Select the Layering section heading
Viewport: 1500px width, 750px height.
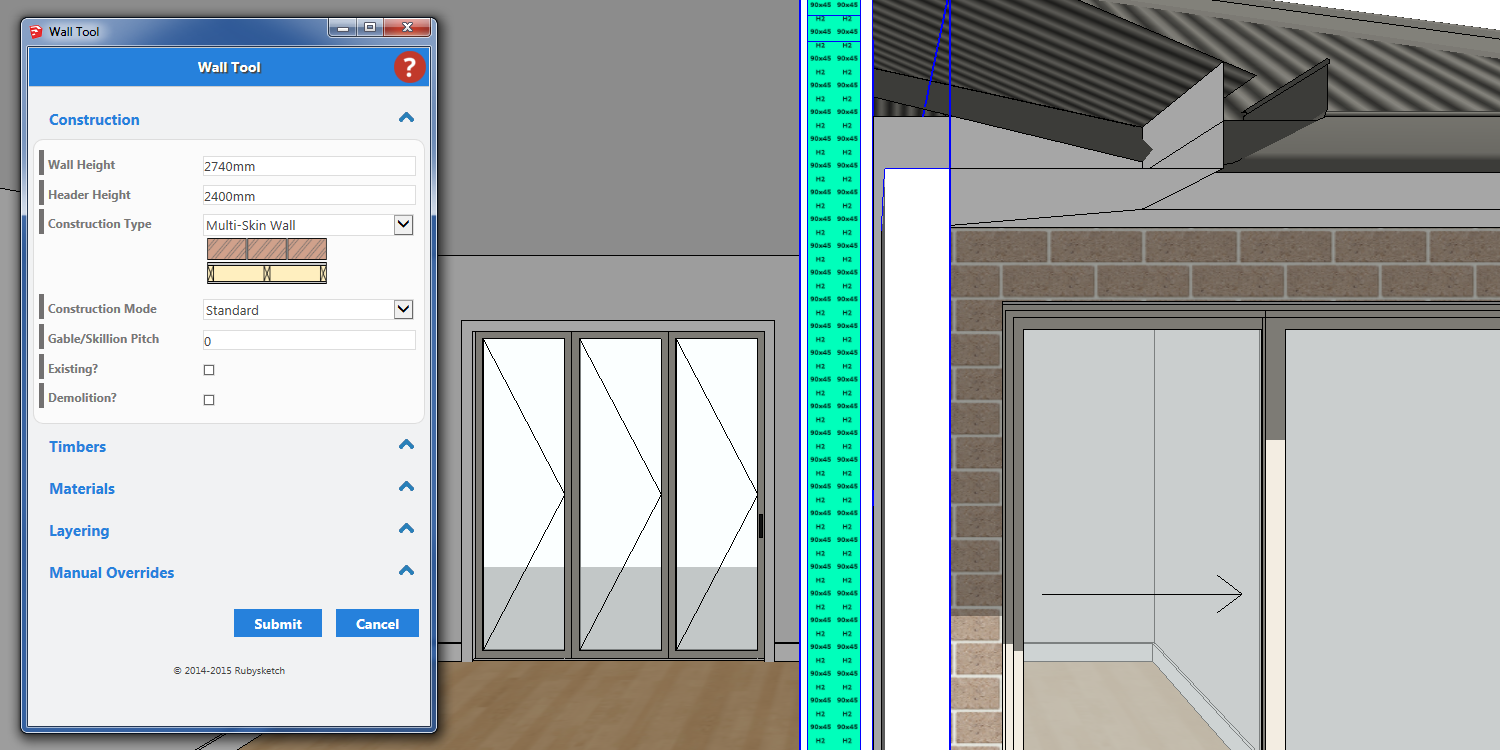coord(79,531)
